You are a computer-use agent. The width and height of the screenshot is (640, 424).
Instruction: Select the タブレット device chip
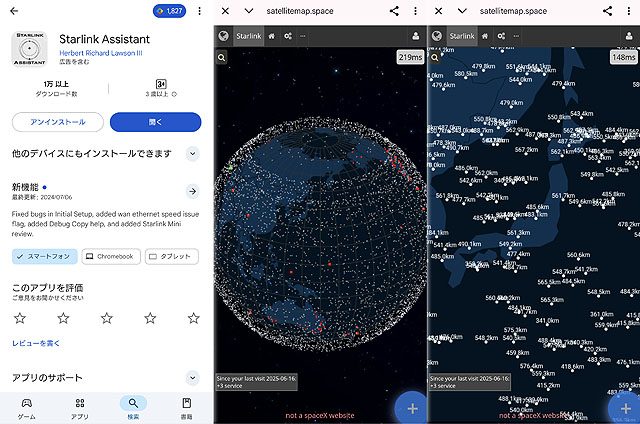pyautogui.click(x=172, y=256)
